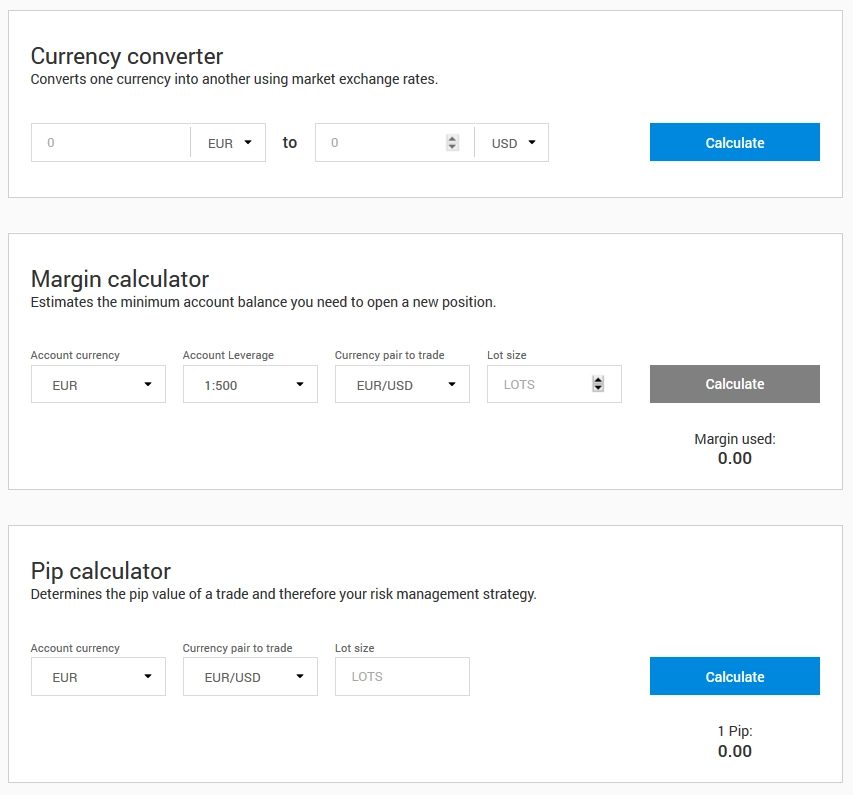
Task: Open the EUR source currency dropdown
Action: pos(229,143)
